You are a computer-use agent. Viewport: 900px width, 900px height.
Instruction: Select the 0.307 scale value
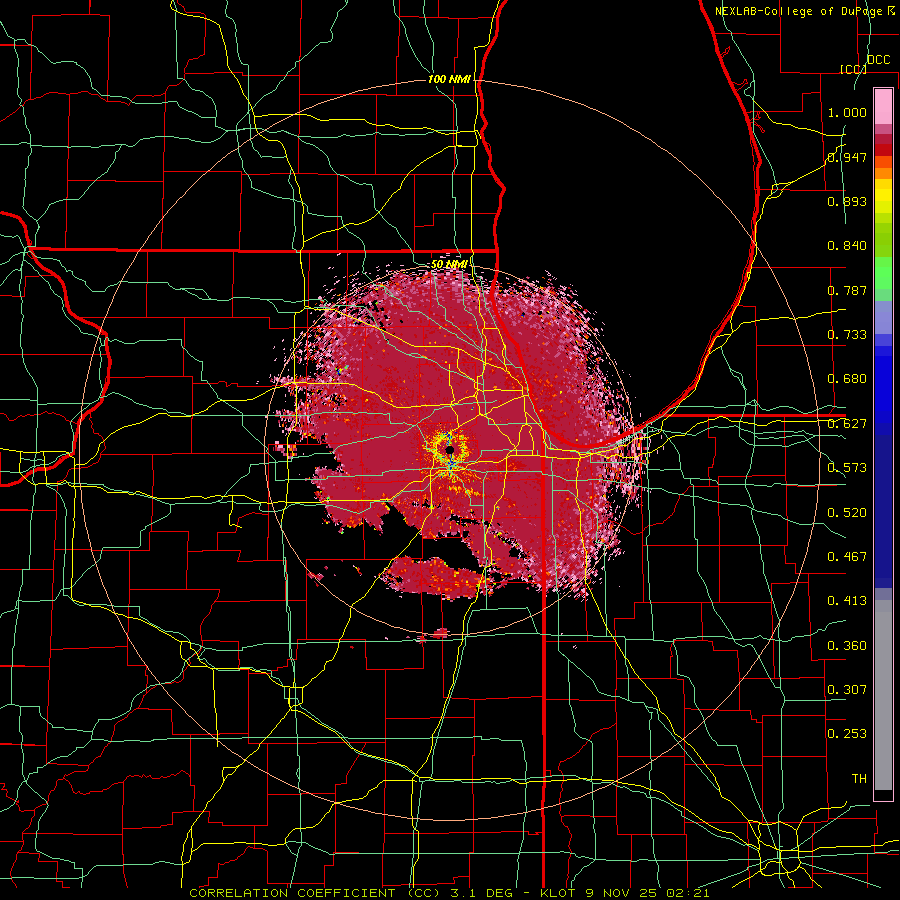[847, 690]
